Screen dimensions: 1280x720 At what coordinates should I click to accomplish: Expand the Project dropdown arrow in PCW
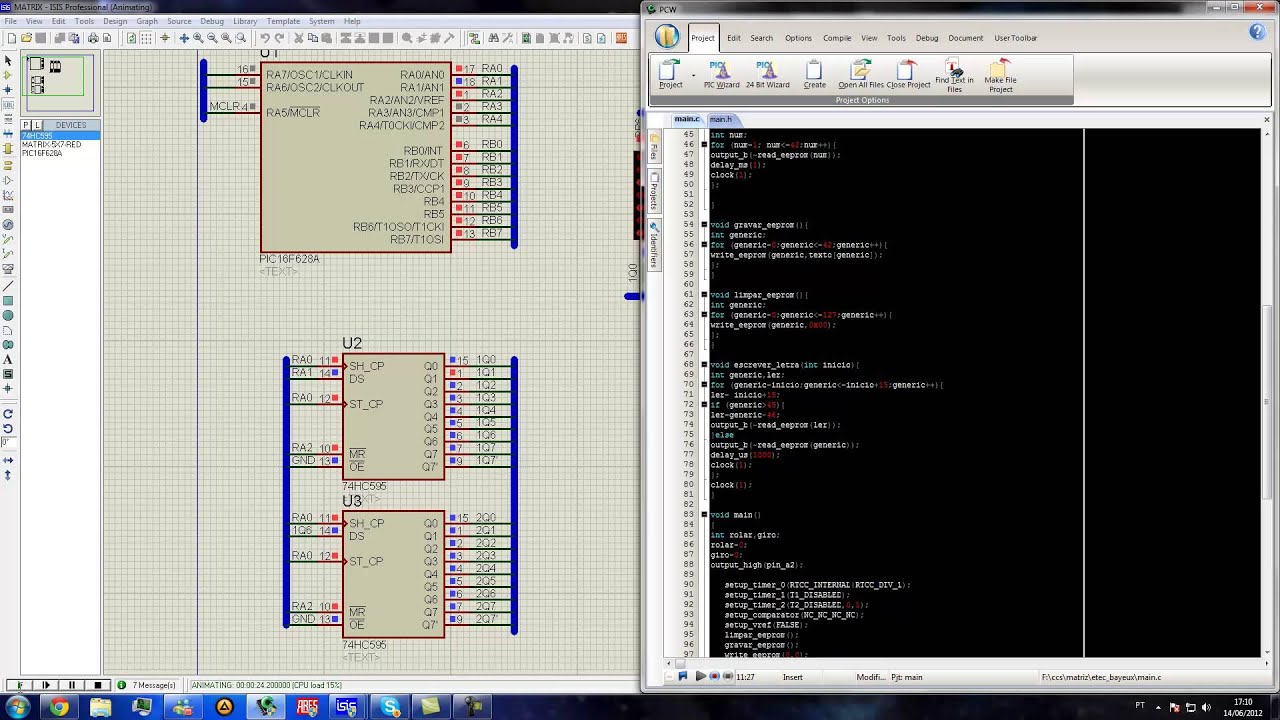pos(693,75)
